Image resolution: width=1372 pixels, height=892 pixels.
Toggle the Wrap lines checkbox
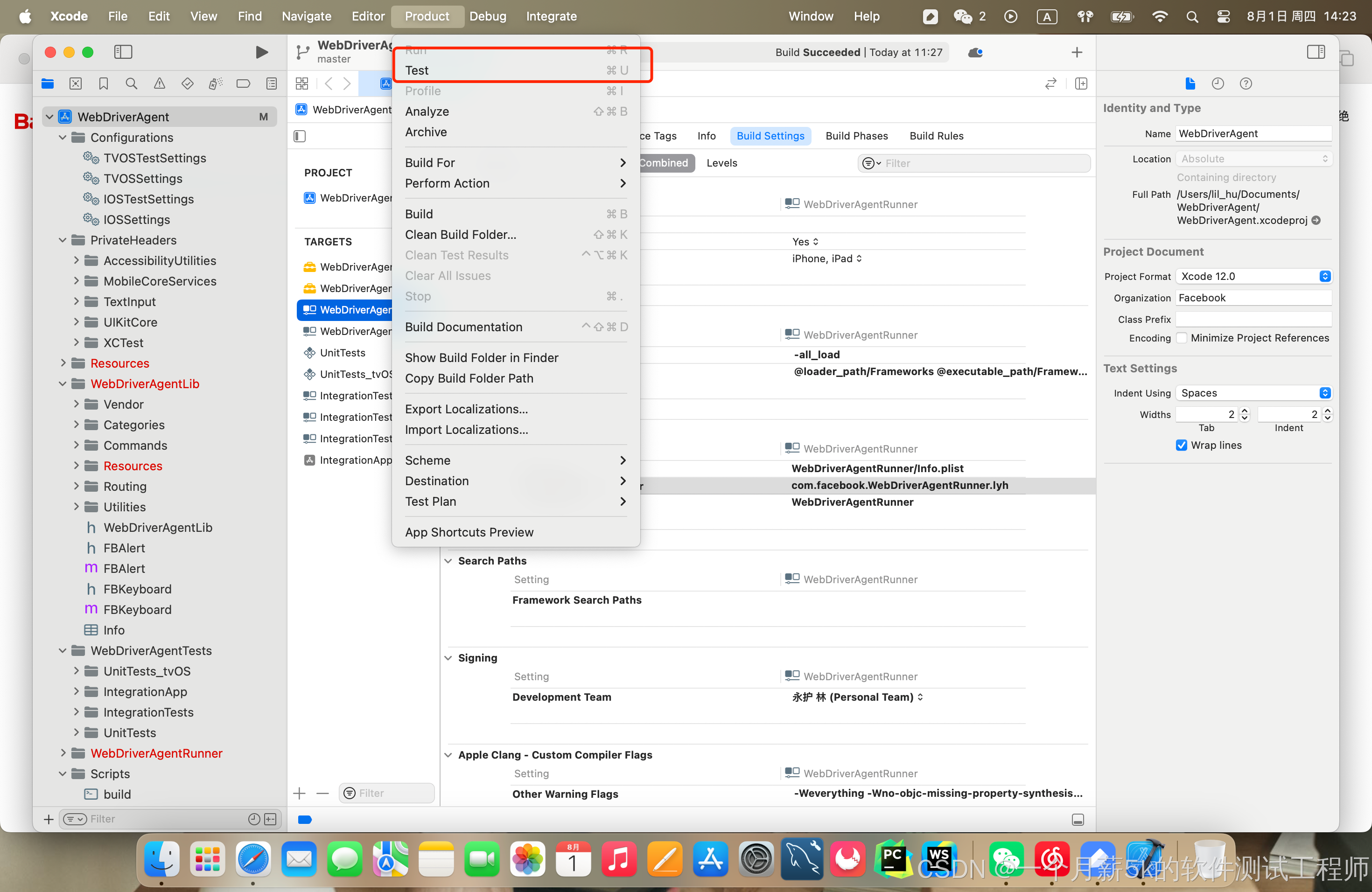pyautogui.click(x=1182, y=446)
